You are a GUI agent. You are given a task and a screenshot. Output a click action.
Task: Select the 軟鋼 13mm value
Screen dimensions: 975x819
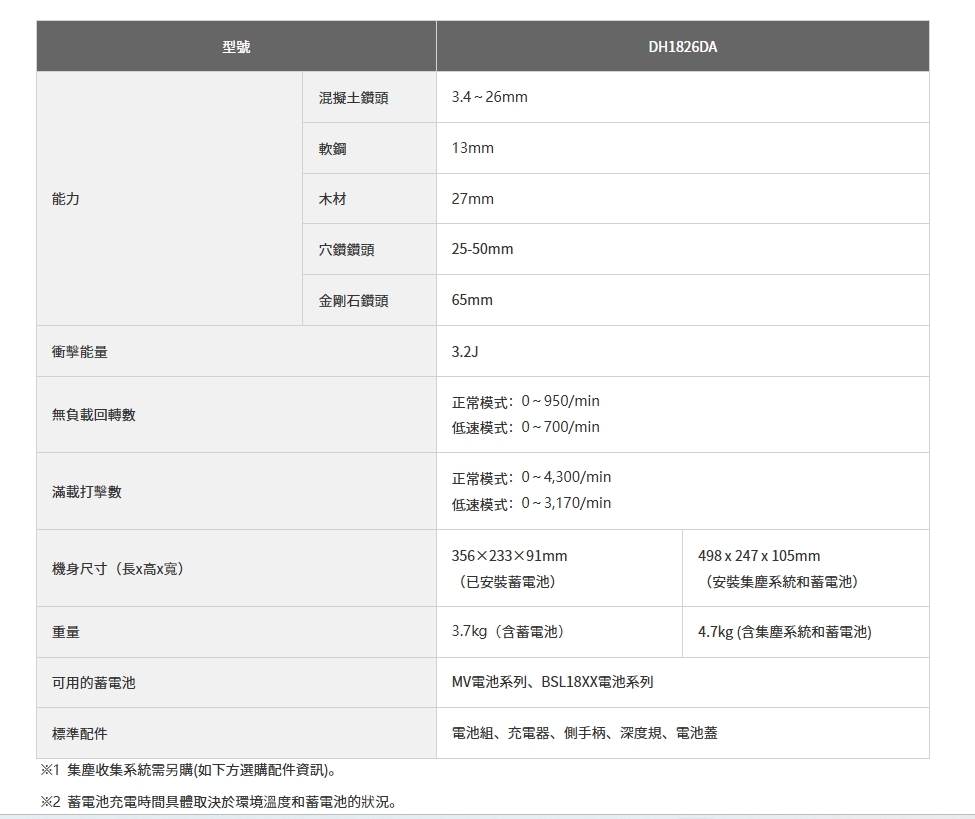tap(473, 148)
